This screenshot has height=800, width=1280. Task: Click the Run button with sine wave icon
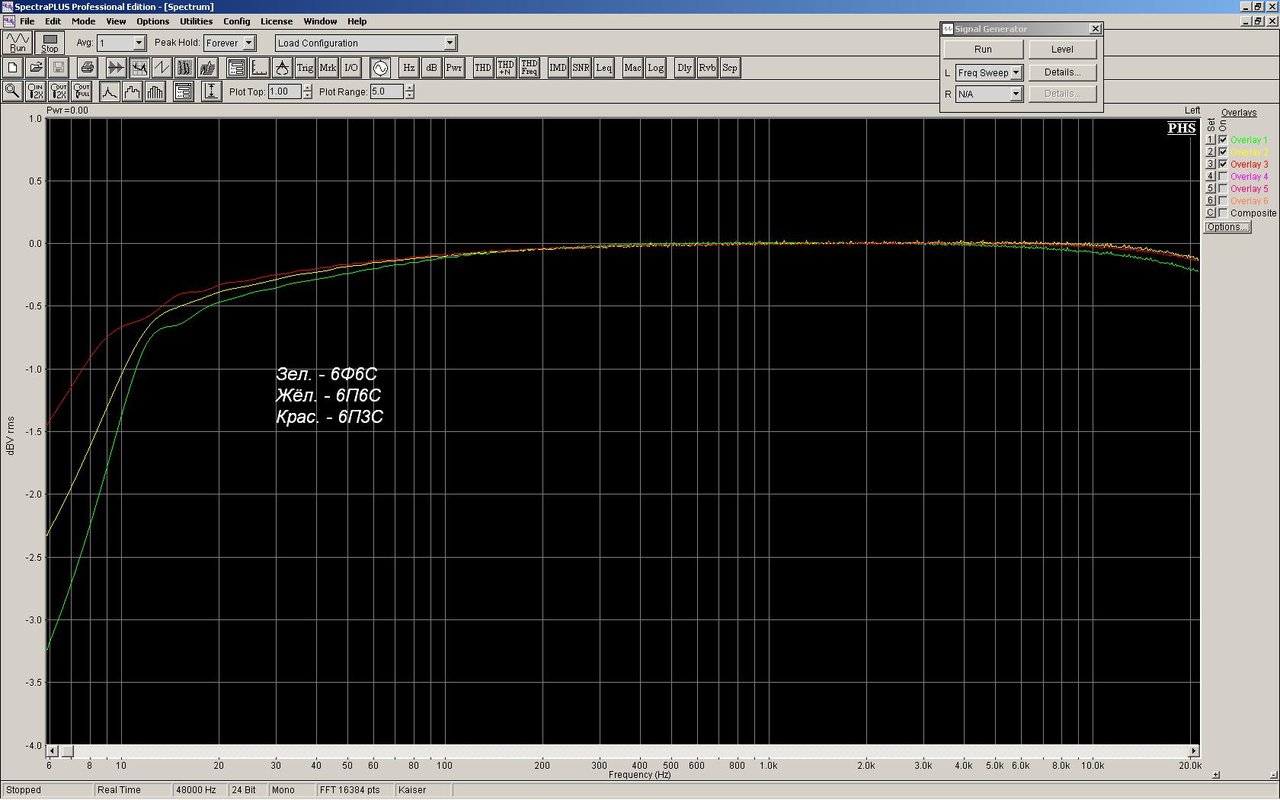pyautogui.click(x=17, y=42)
